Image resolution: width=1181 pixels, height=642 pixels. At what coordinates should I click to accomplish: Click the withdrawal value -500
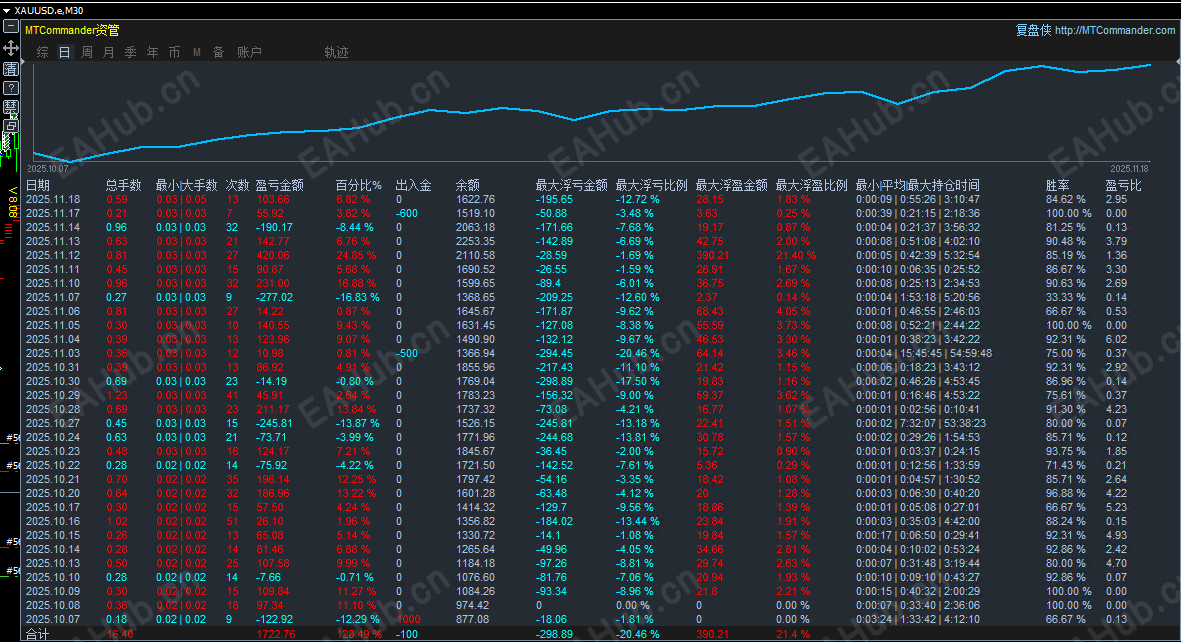[407, 353]
